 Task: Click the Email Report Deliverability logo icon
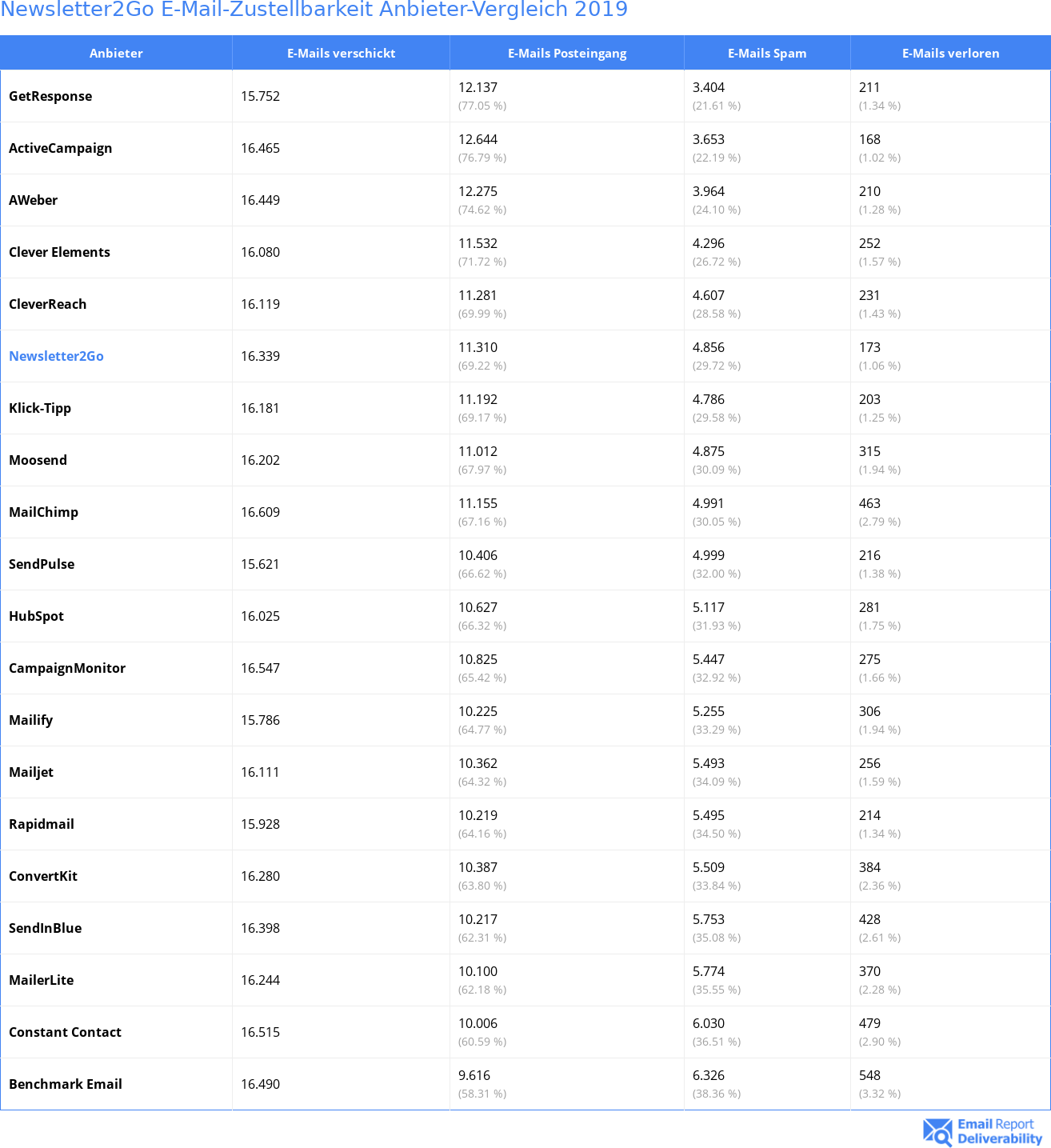937,1132
